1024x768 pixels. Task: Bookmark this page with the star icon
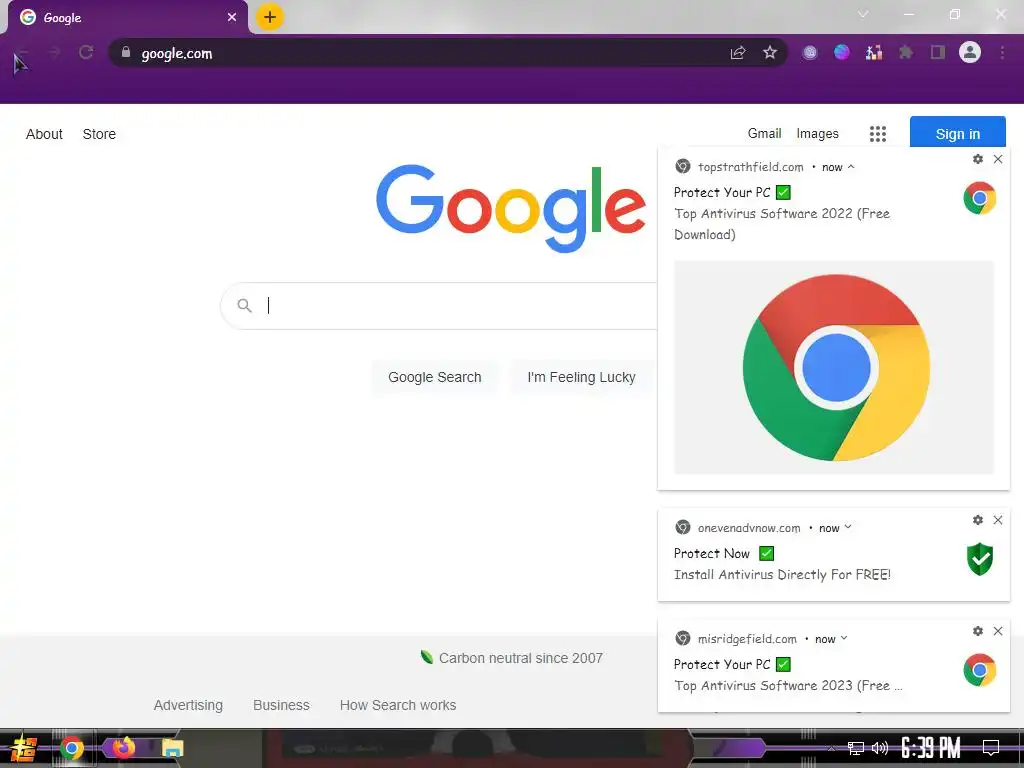(770, 53)
